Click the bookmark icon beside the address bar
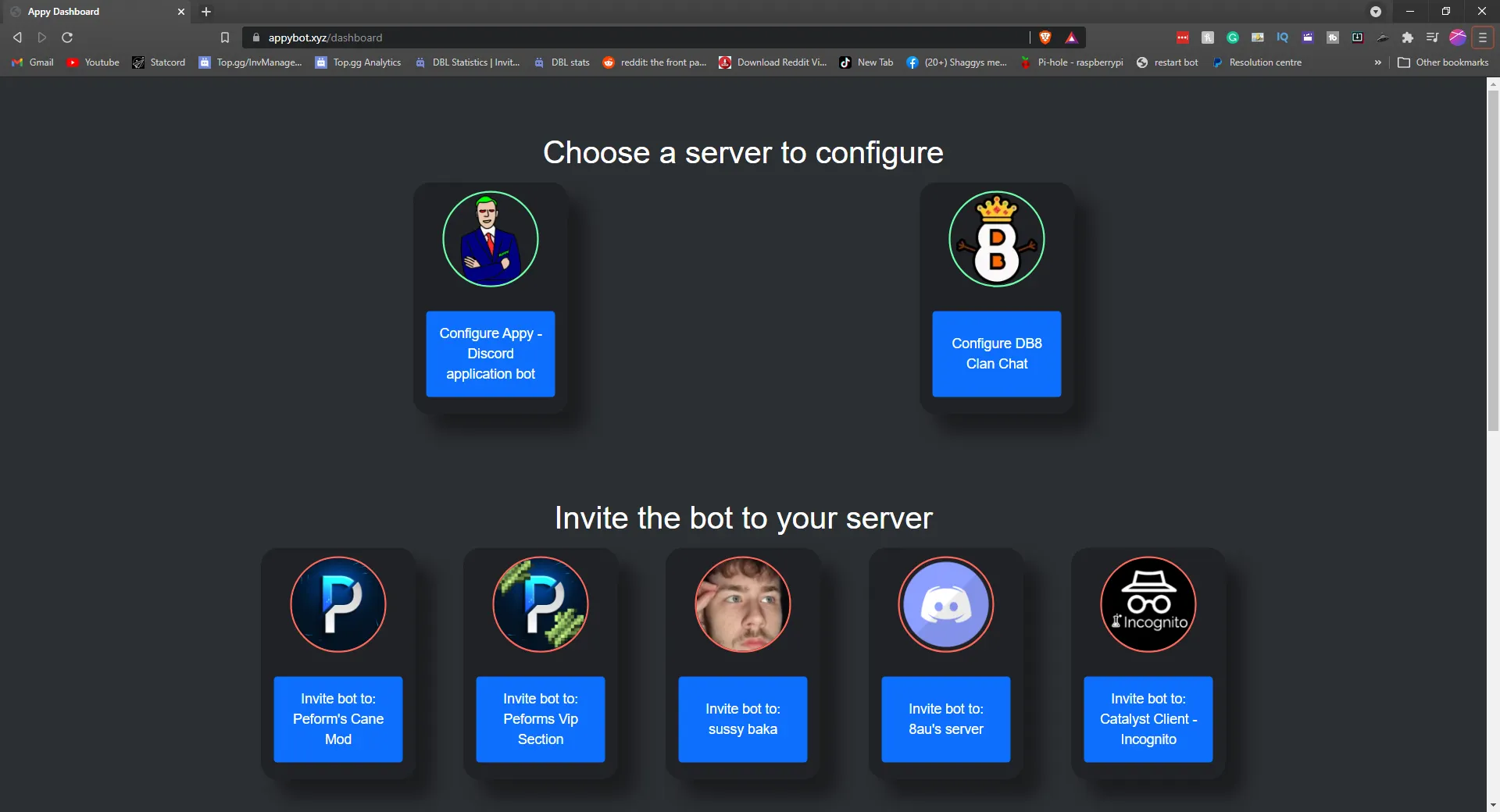 [x=225, y=37]
